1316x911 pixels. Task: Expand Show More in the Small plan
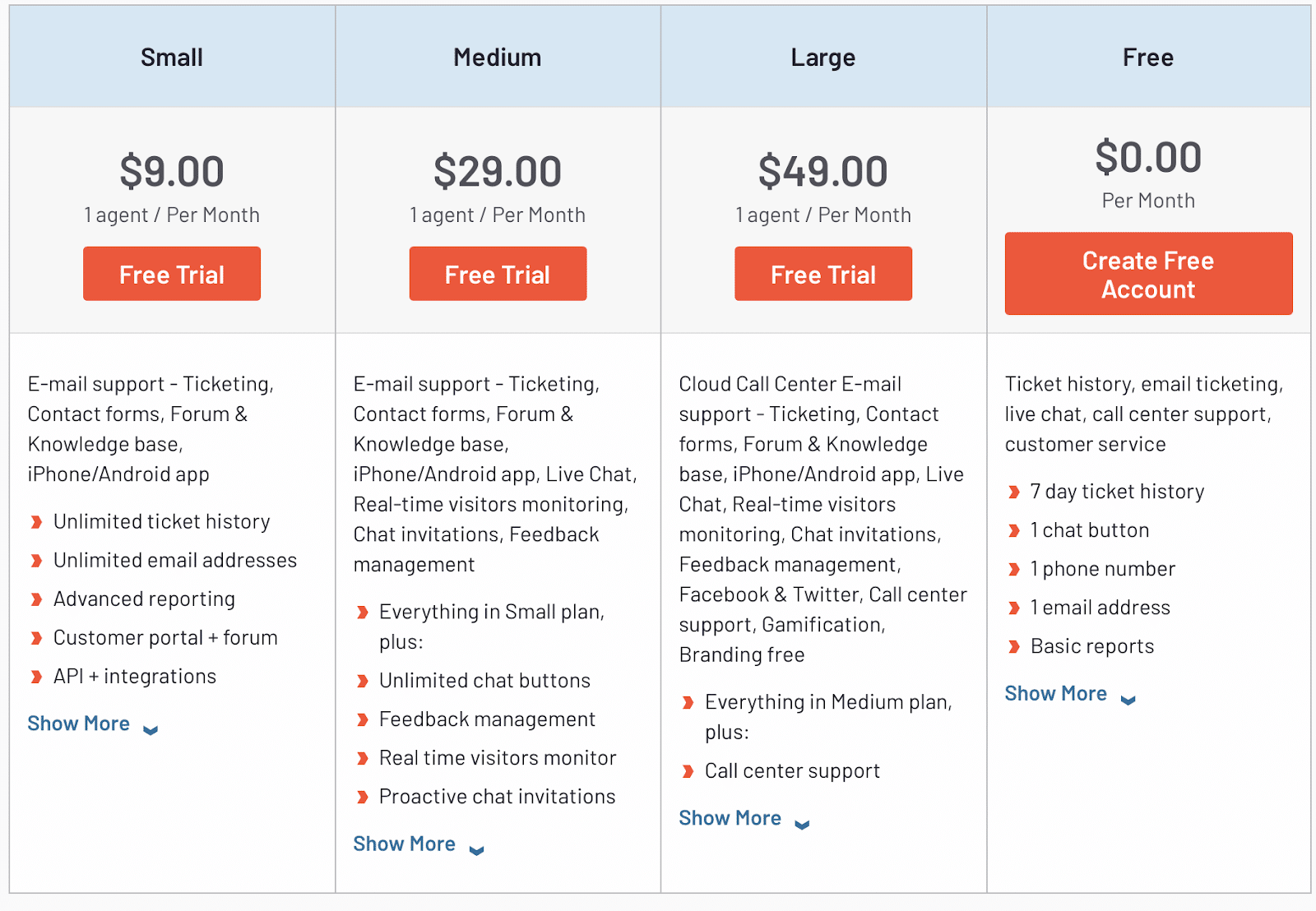[79, 724]
